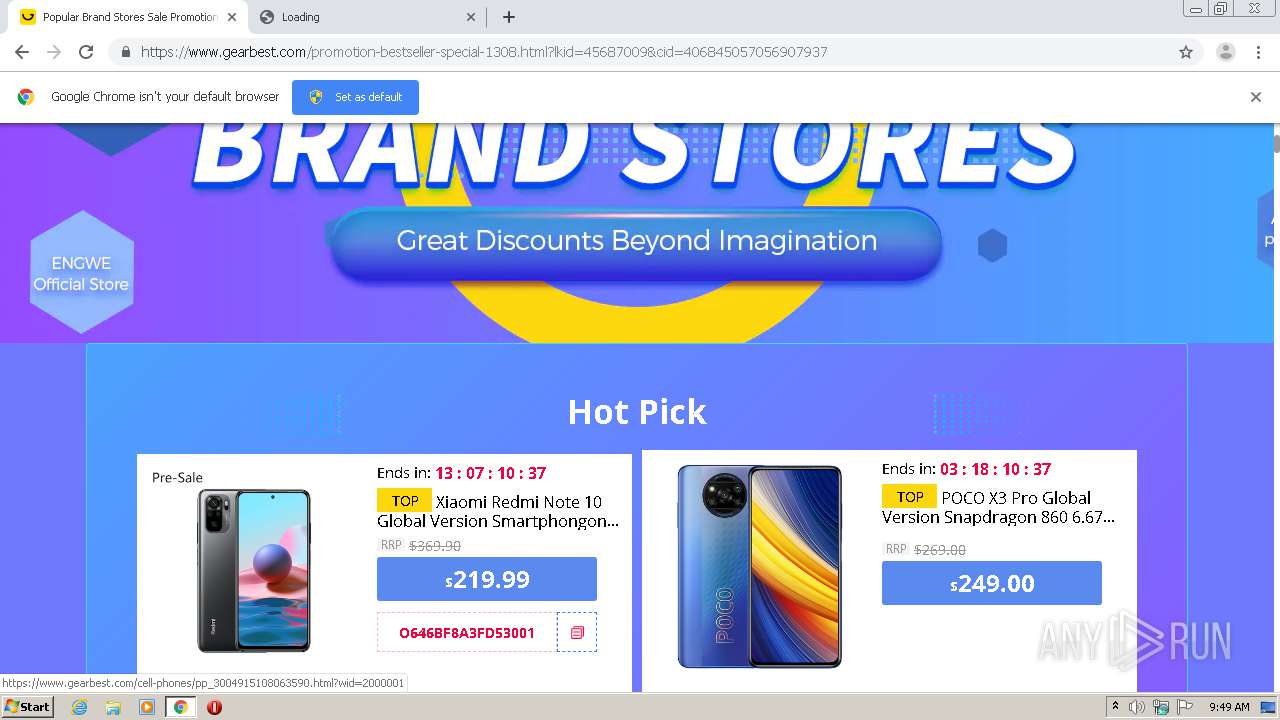Image resolution: width=1280 pixels, height=720 pixels.
Task: Close the Loading tab
Action: (471, 17)
